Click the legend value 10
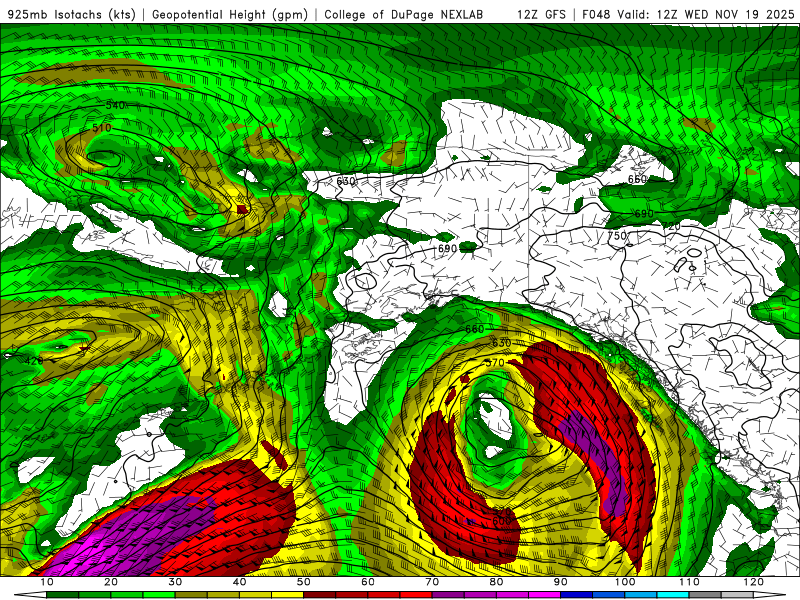This screenshot has height=600, width=800. click(46, 582)
